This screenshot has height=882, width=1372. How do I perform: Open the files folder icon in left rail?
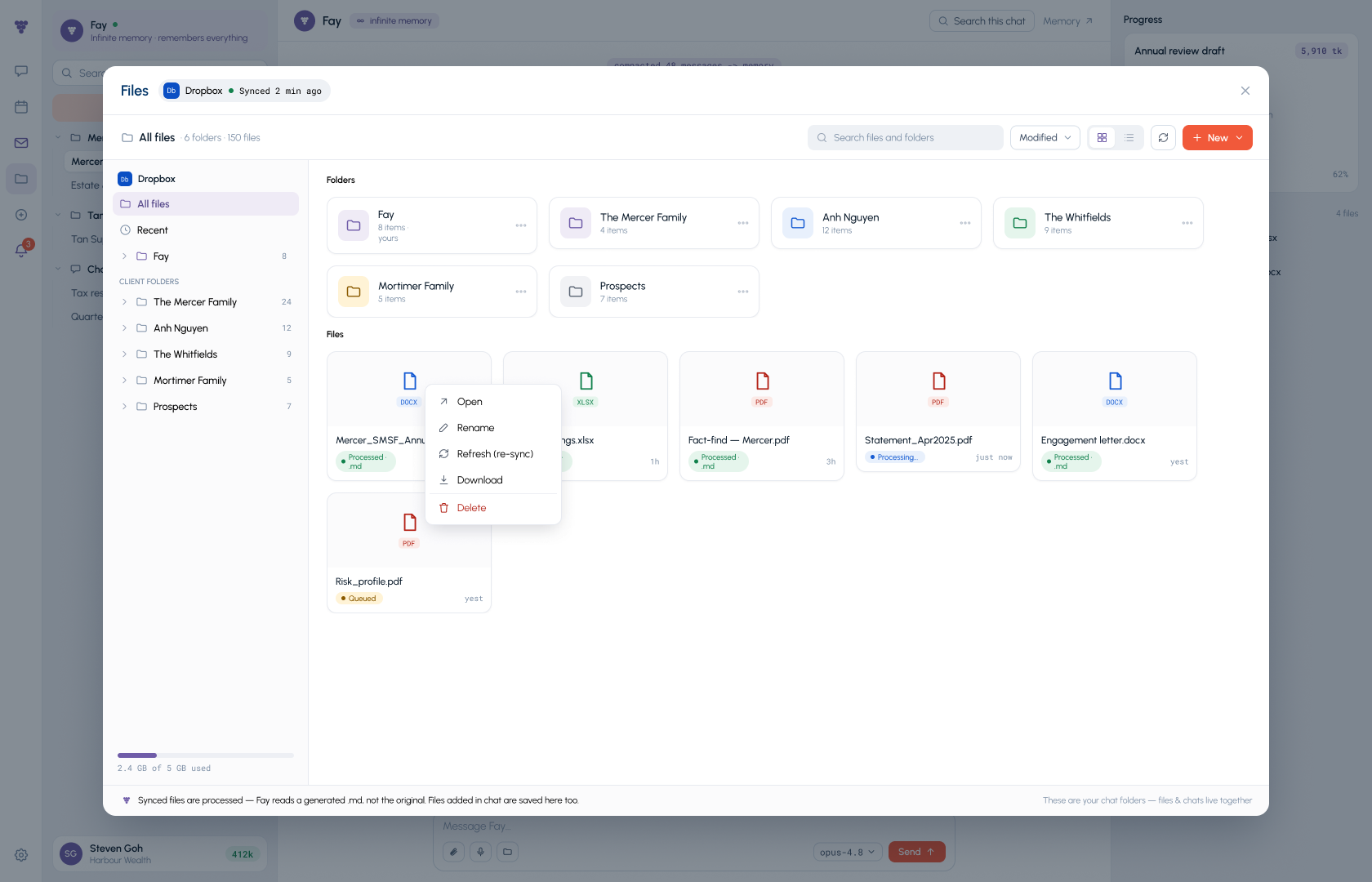pos(21,179)
